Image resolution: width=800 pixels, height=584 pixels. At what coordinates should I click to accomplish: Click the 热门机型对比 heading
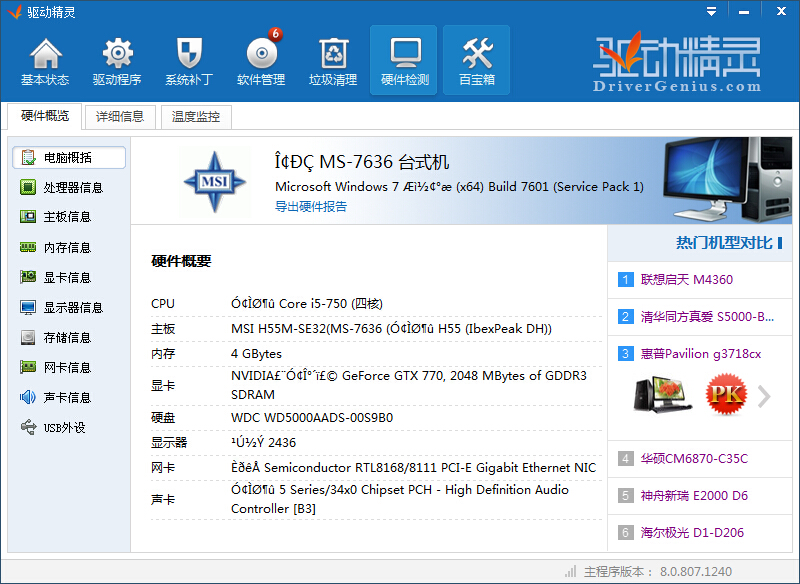[x=723, y=243]
